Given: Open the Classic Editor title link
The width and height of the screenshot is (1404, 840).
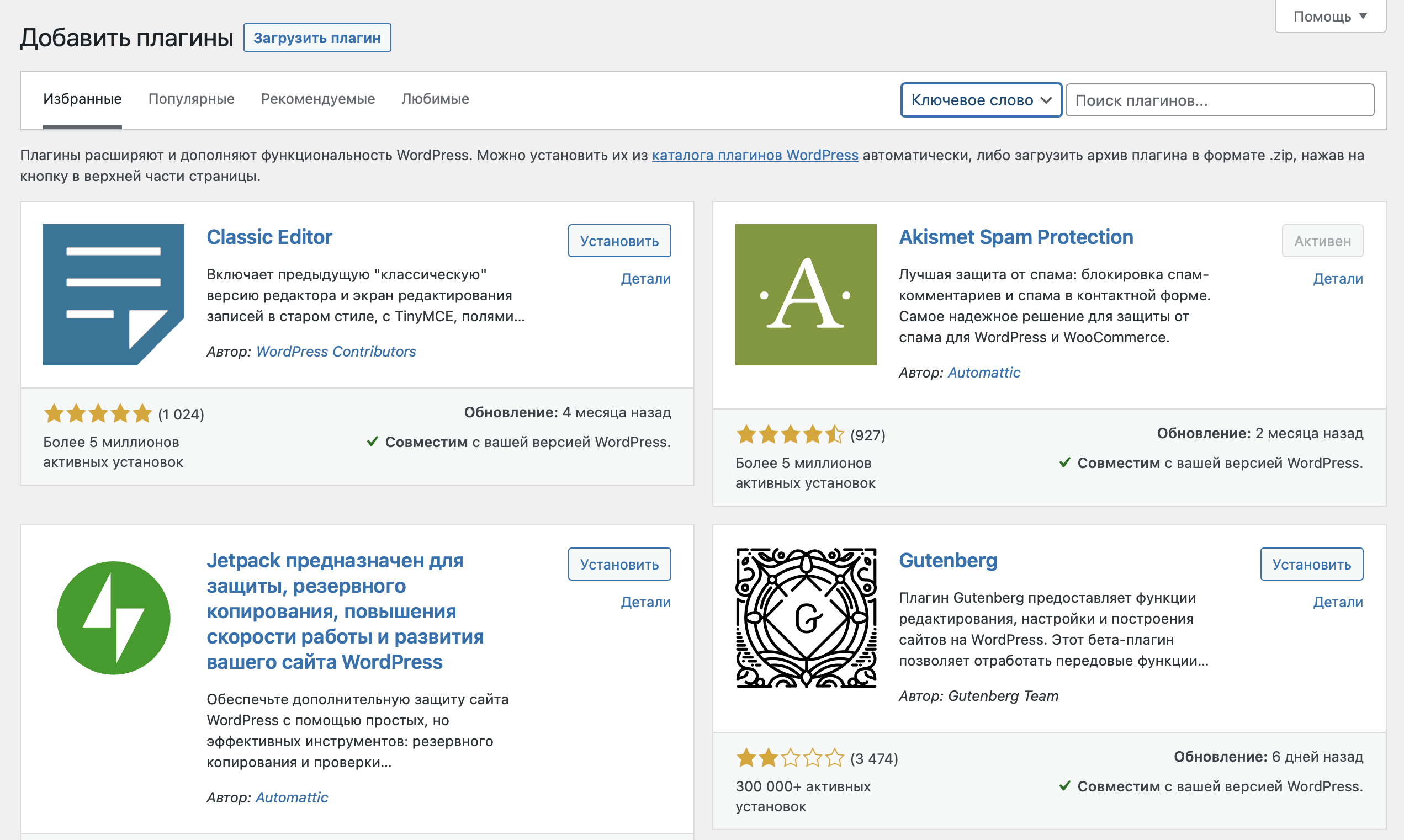Looking at the screenshot, I should 269,237.
